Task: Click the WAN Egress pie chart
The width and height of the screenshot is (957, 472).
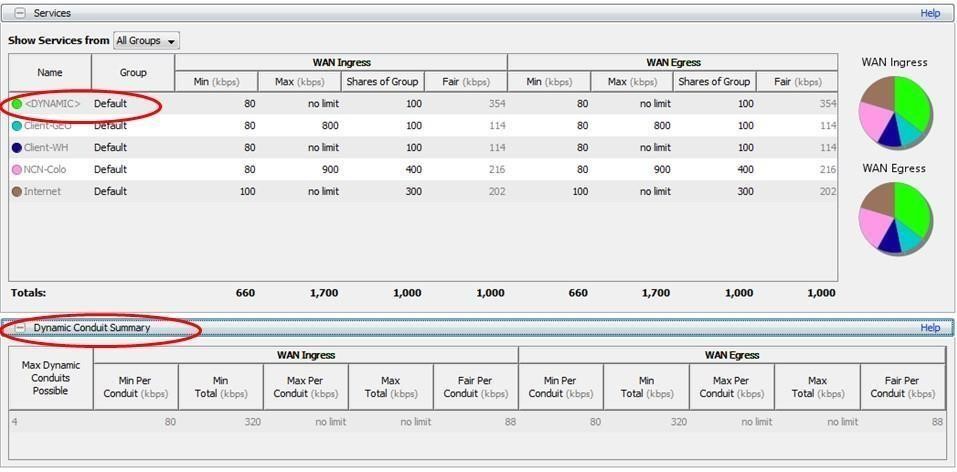Action: click(895, 218)
